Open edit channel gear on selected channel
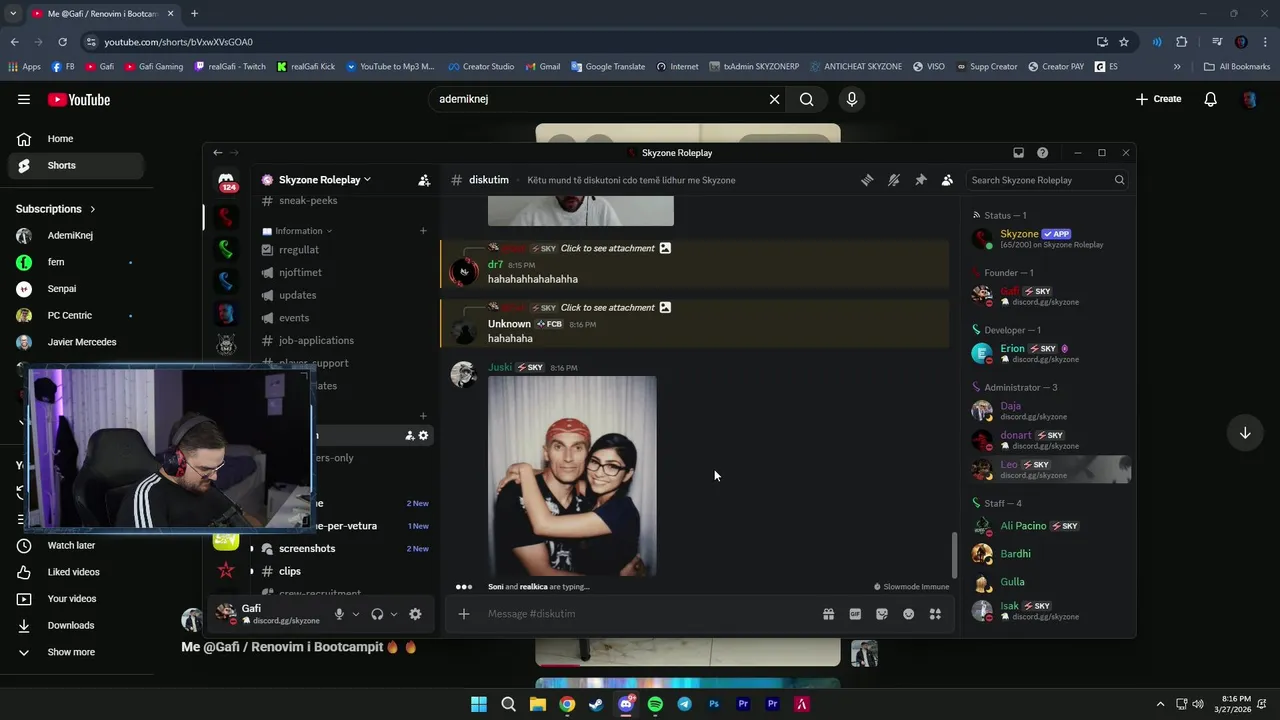This screenshot has height=720, width=1280. (423, 435)
